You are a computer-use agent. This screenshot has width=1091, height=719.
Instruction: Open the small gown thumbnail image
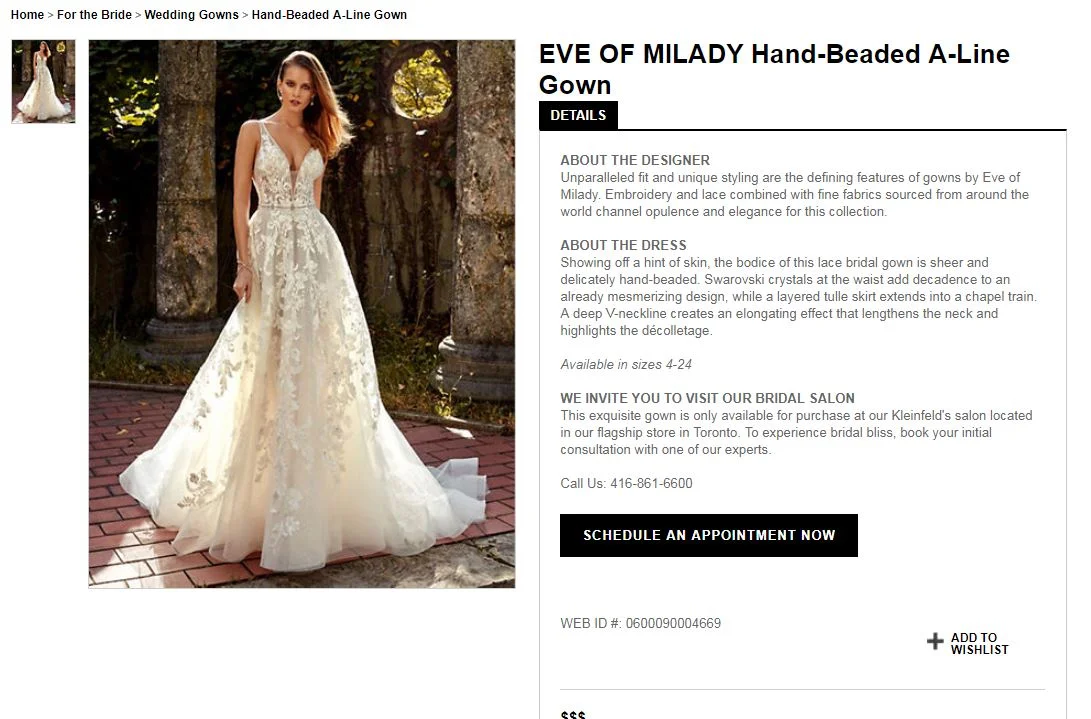(x=43, y=81)
